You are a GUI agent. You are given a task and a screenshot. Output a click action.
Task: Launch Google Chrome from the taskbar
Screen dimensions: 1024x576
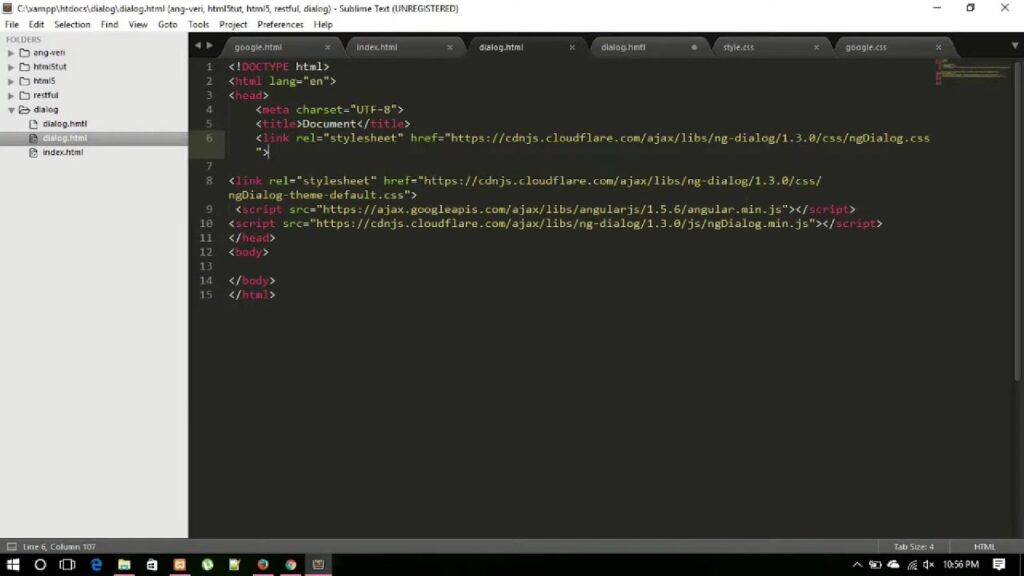pos(290,565)
